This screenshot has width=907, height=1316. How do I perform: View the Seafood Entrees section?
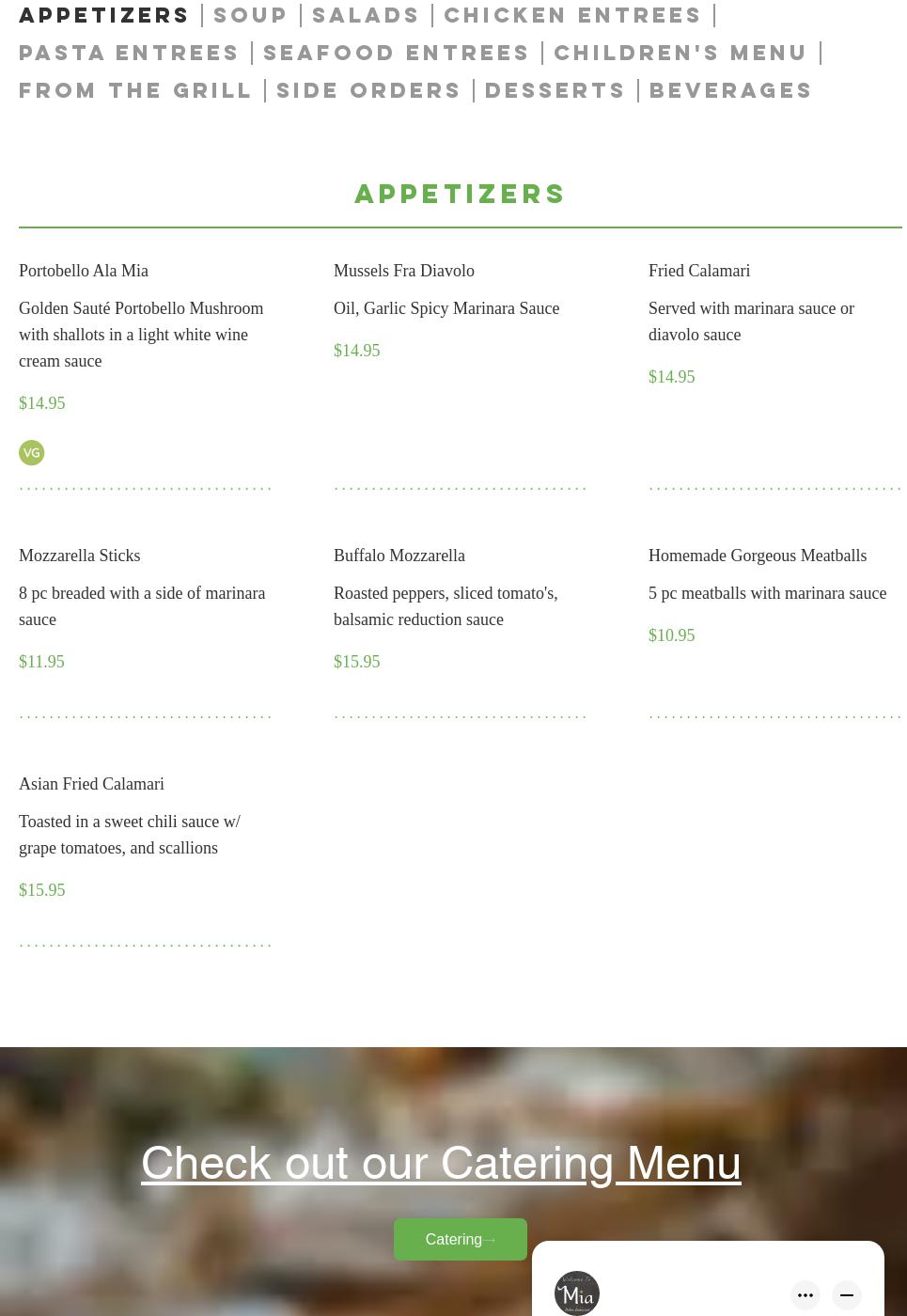pos(397,53)
